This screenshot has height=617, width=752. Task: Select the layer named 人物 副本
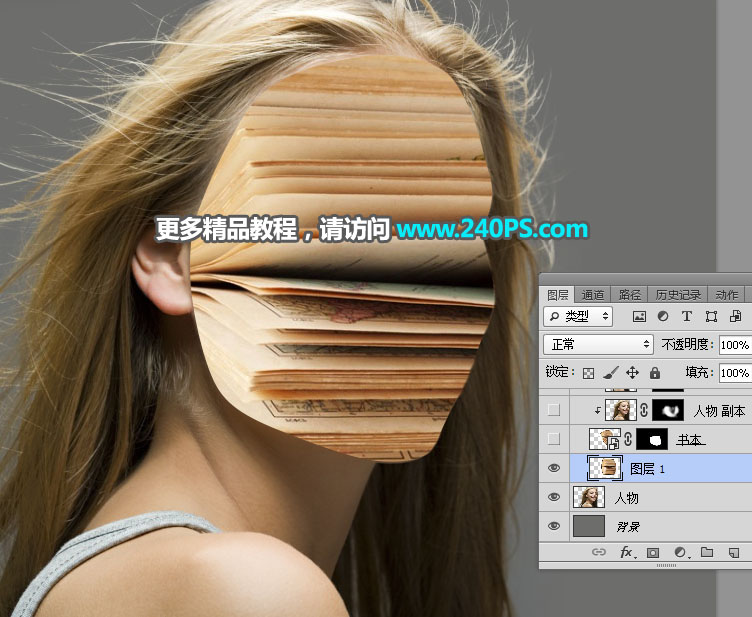pyautogui.click(x=719, y=411)
